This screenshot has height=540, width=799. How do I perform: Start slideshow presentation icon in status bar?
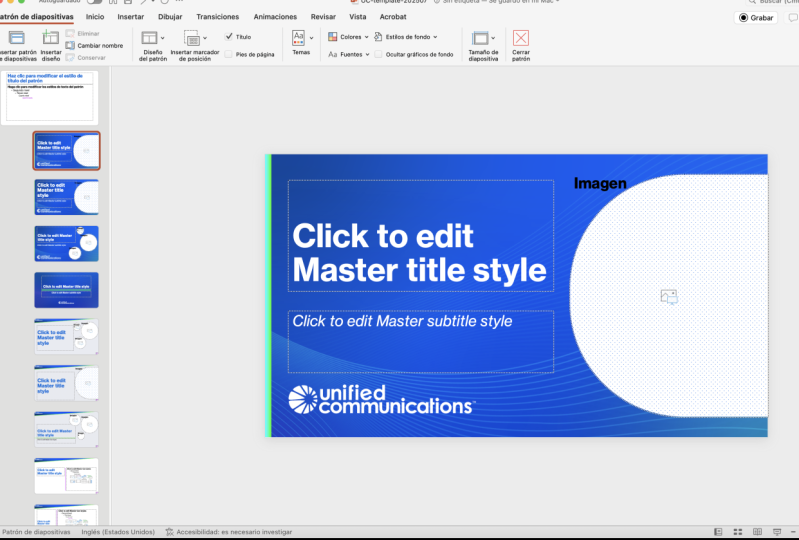(777, 532)
